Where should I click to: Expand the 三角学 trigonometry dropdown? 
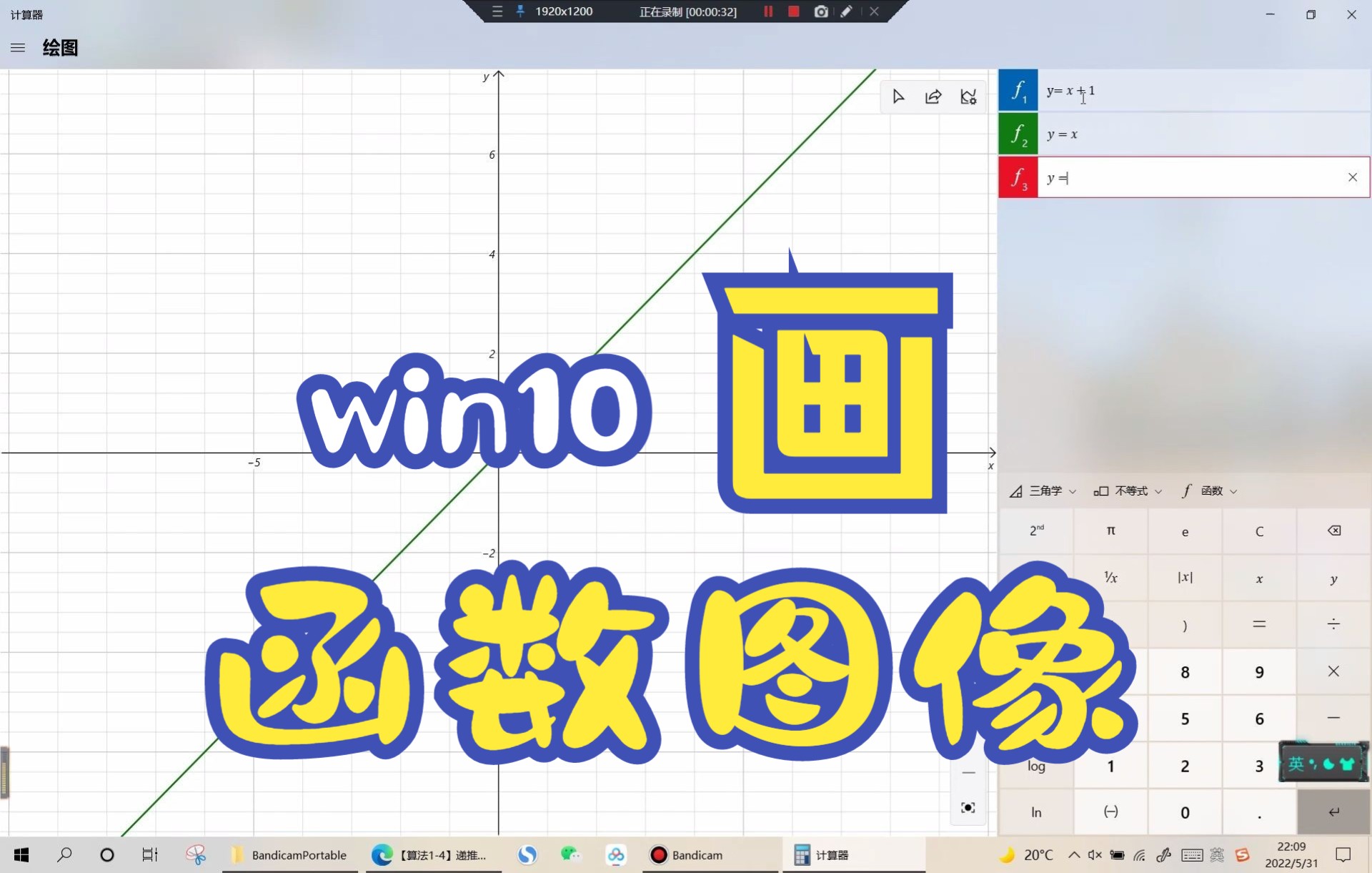[1043, 490]
